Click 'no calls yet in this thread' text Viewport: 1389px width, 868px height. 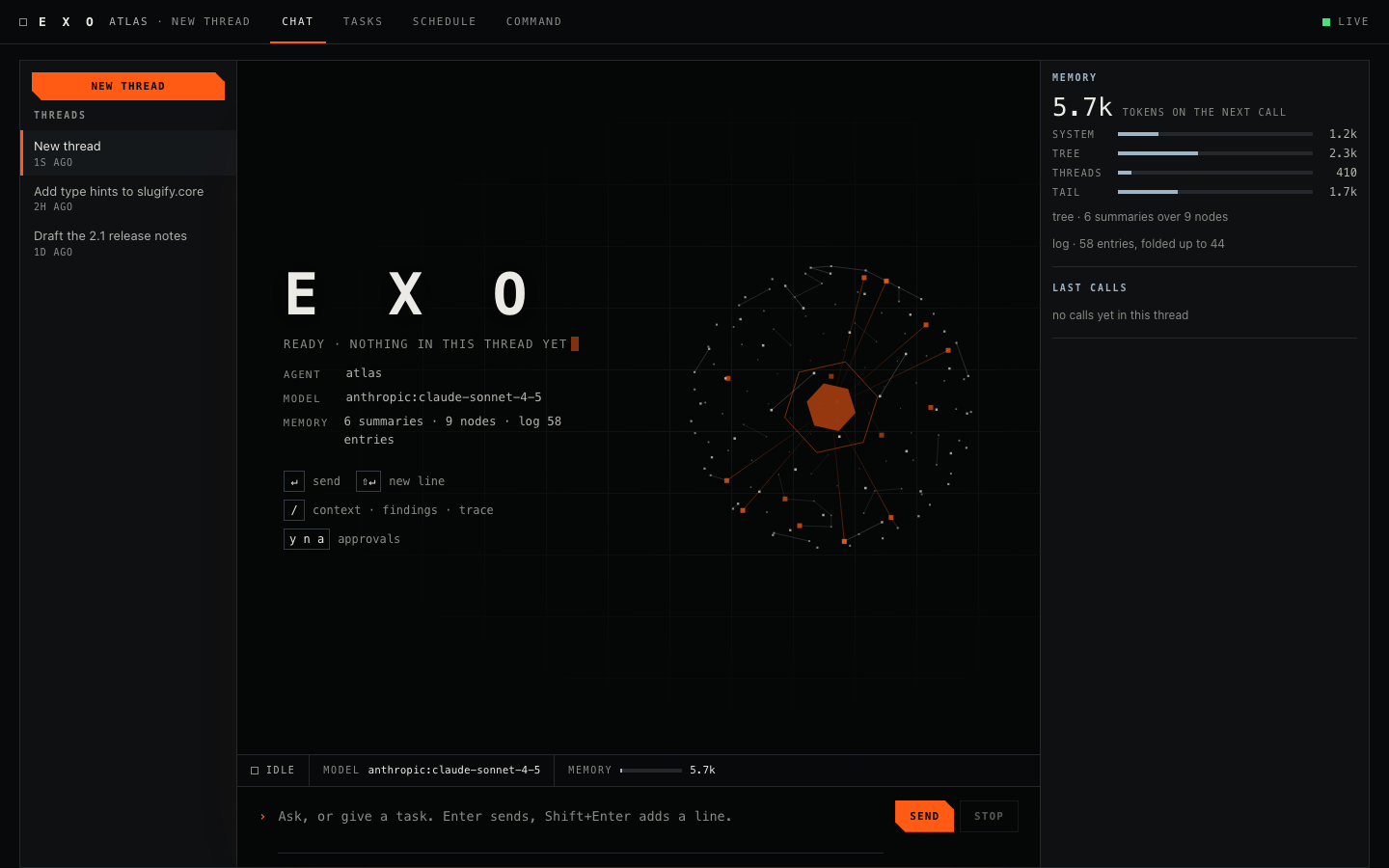(x=1120, y=315)
